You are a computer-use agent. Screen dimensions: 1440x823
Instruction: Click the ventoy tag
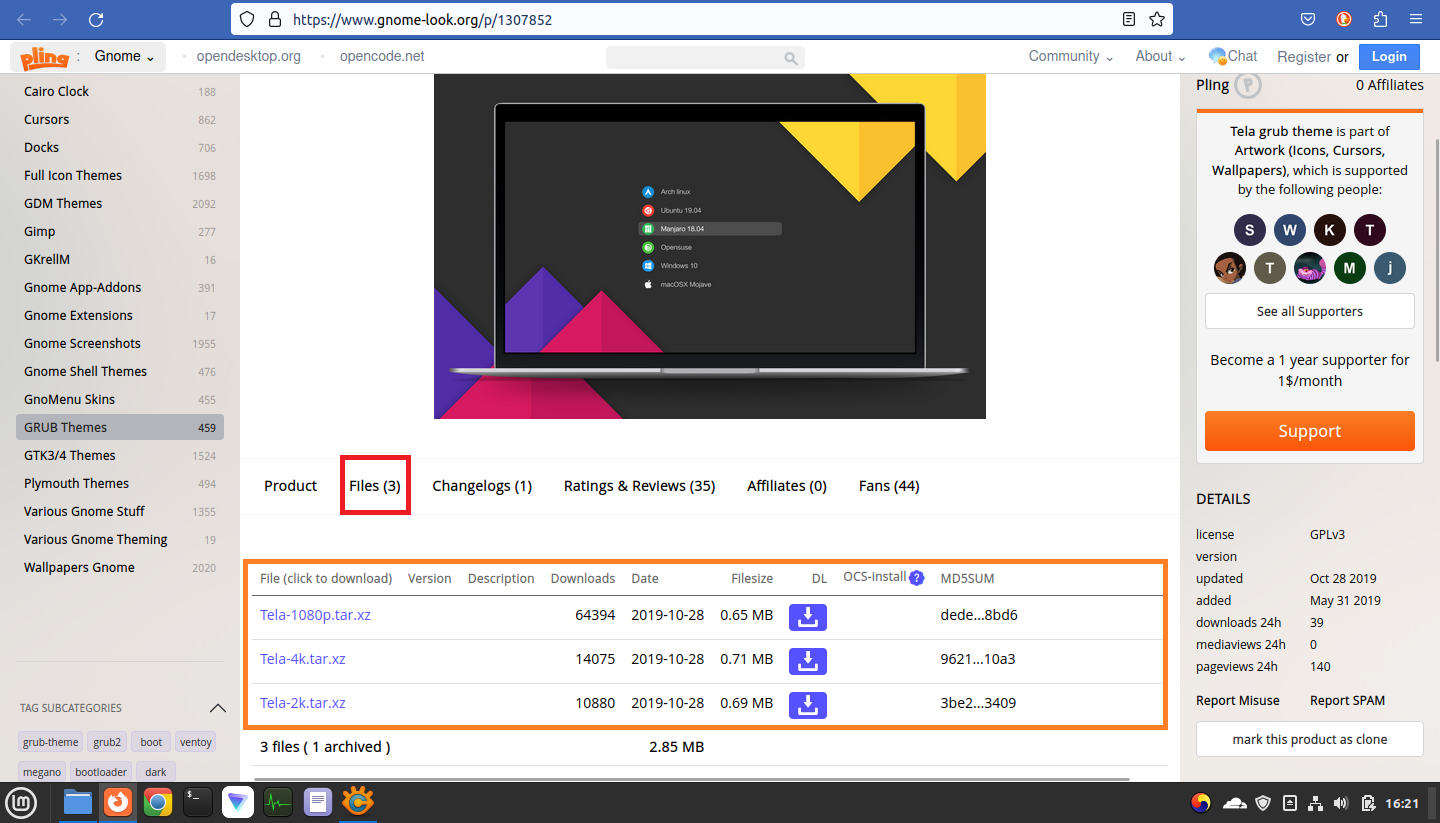coord(195,742)
